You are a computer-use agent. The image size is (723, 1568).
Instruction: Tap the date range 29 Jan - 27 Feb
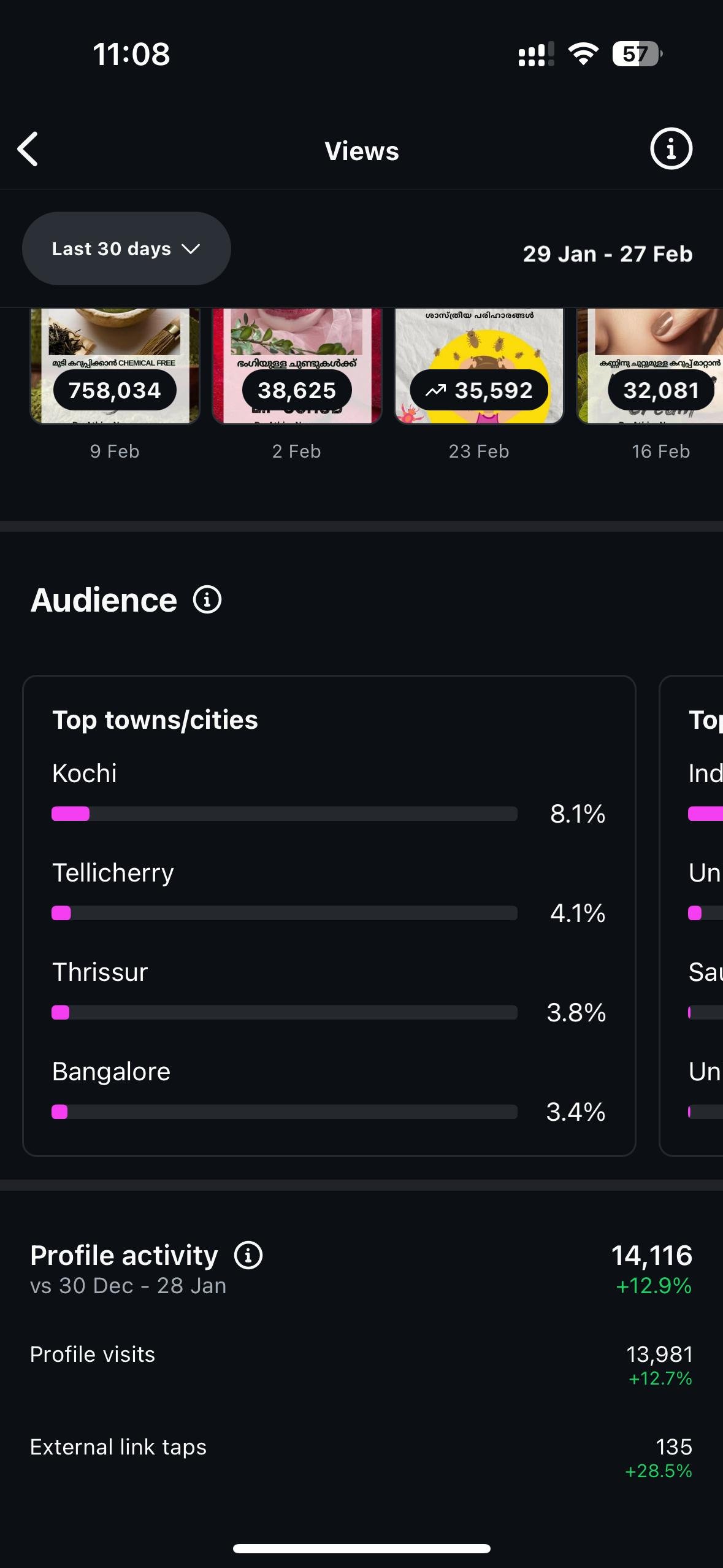607,254
